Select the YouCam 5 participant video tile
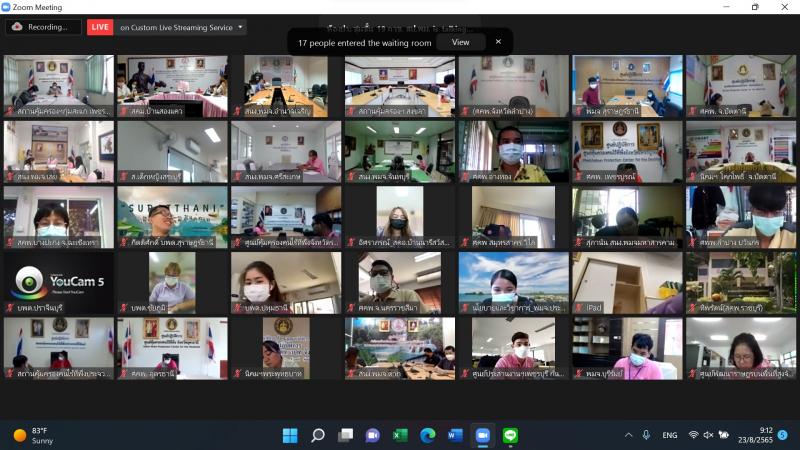This screenshot has height=450, width=800. point(59,283)
